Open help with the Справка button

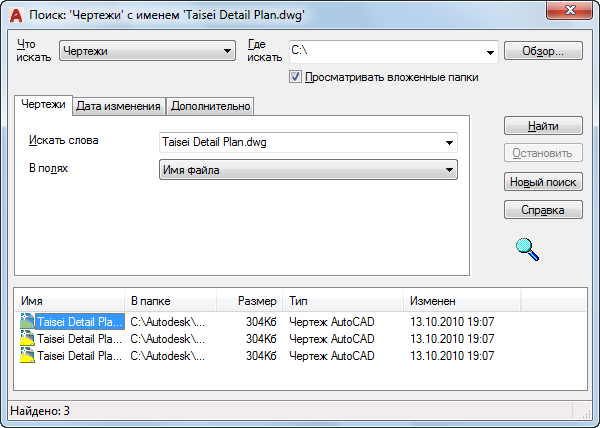(x=543, y=210)
